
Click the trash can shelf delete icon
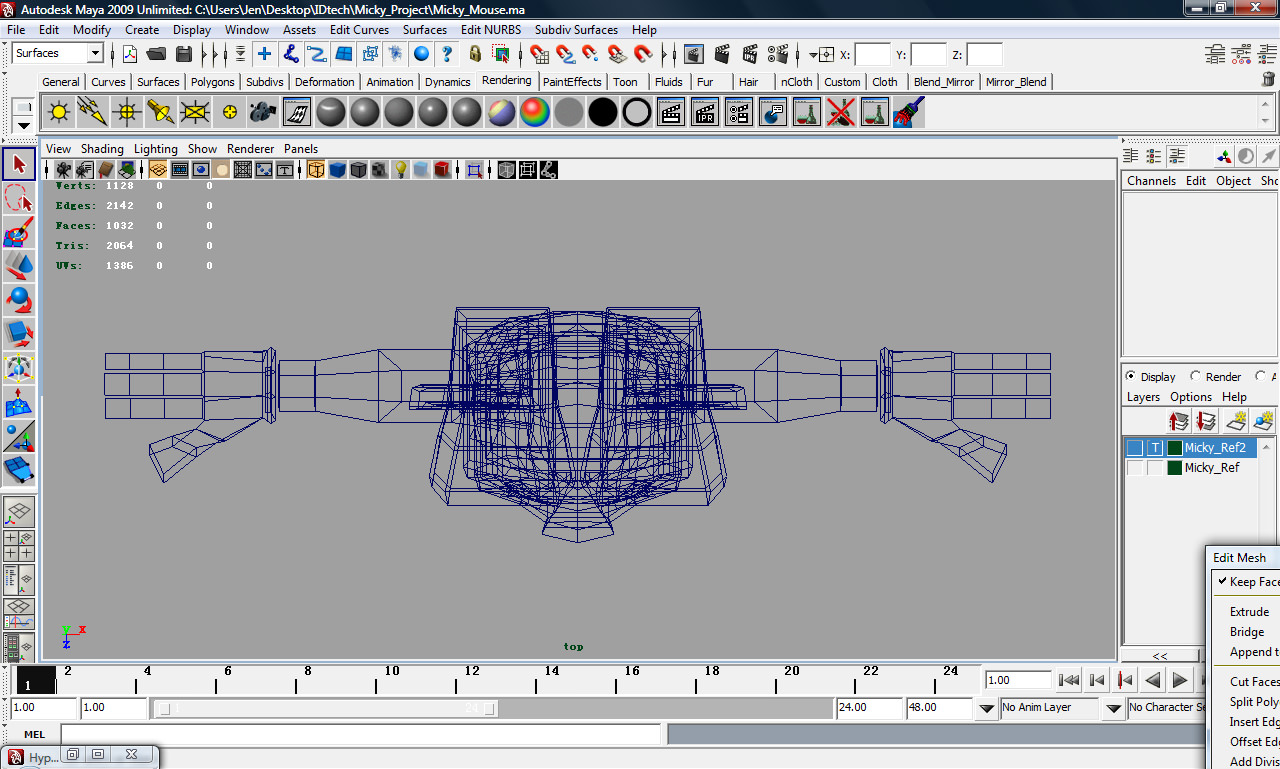[1269, 79]
